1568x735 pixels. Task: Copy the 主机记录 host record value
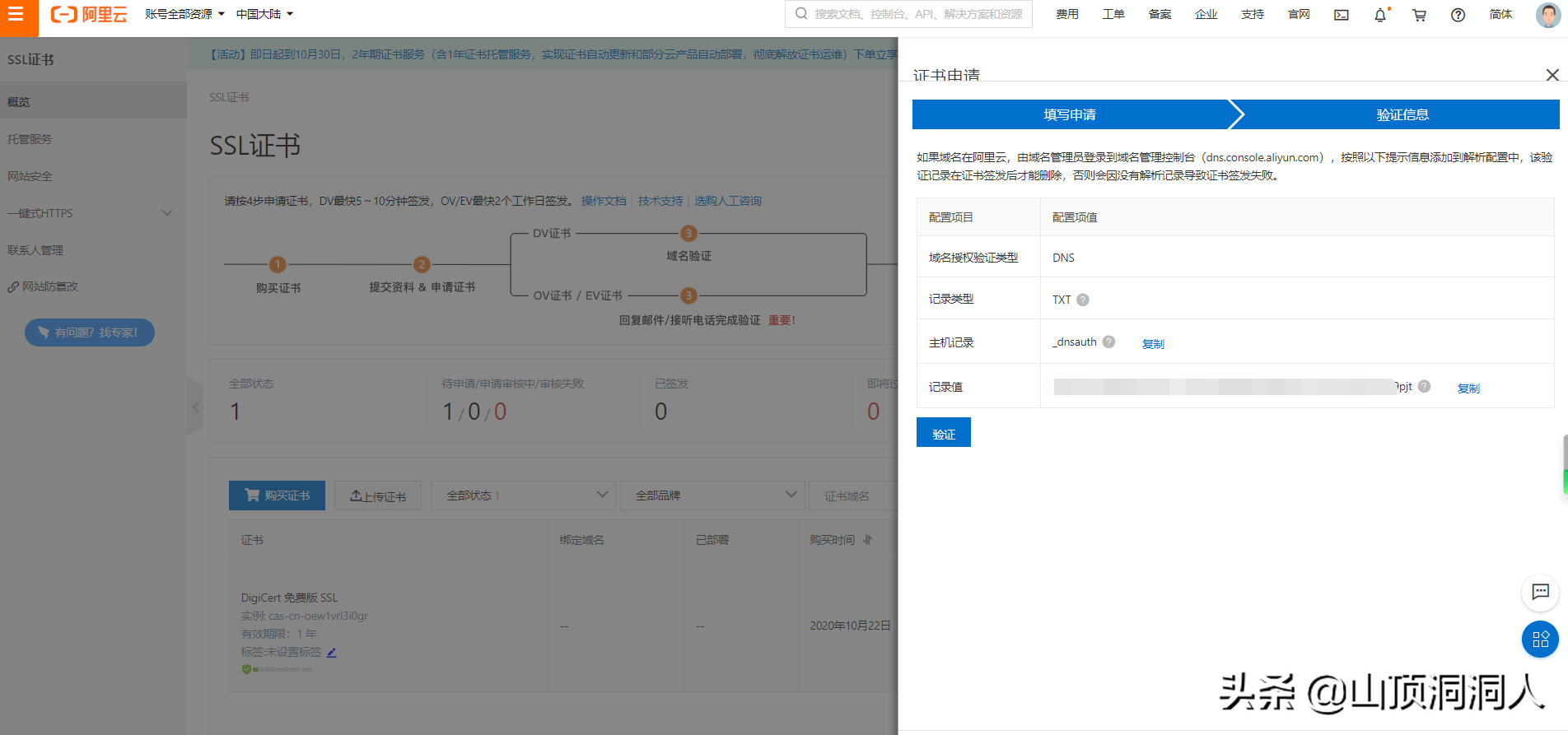[1153, 344]
